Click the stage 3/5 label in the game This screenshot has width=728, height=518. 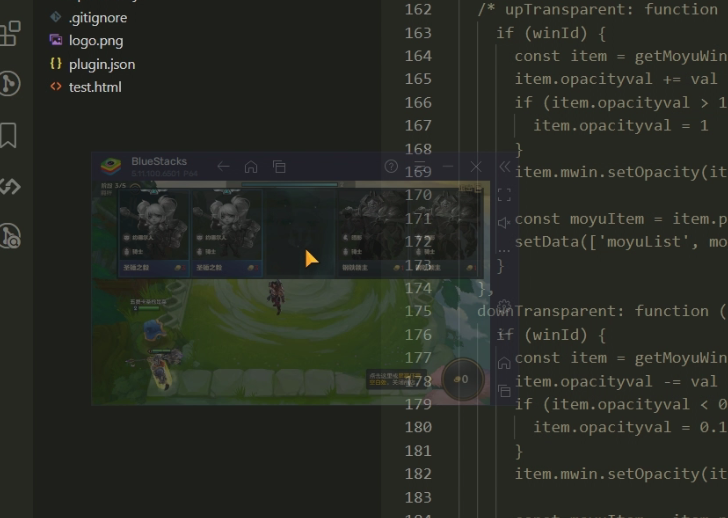(x=114, y=186)
